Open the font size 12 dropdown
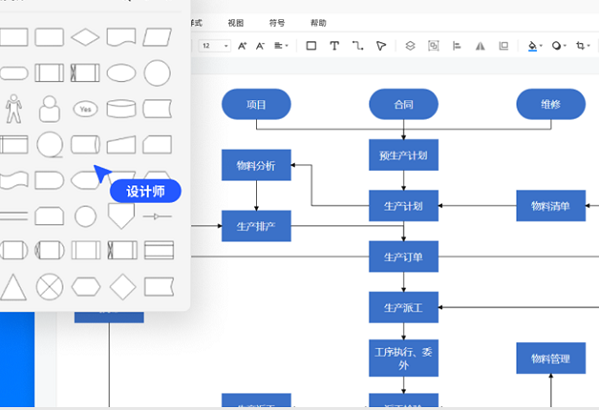 (215, 46)
